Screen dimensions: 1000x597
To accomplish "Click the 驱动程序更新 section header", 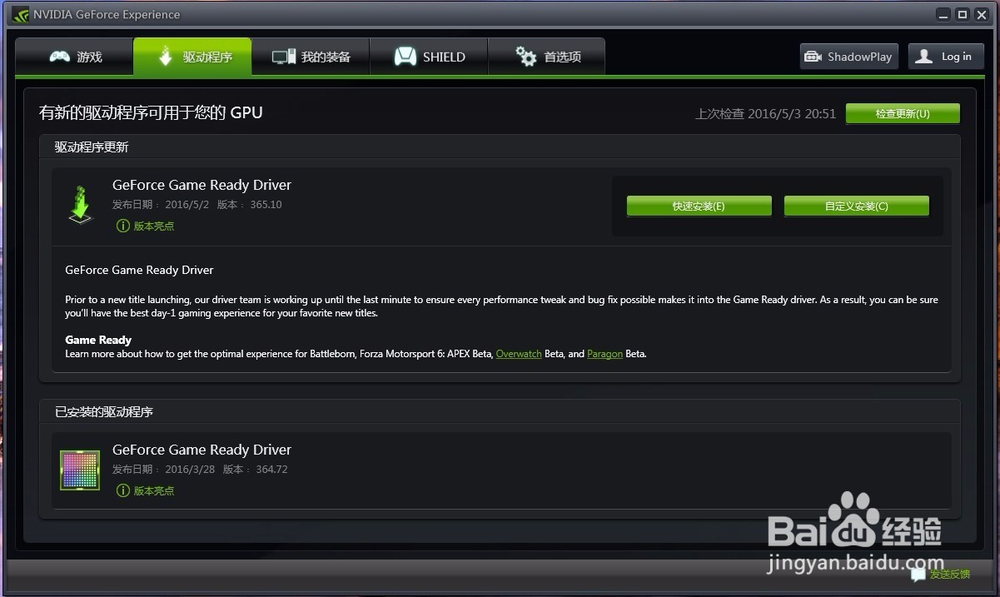I will (x=92, y=147).
